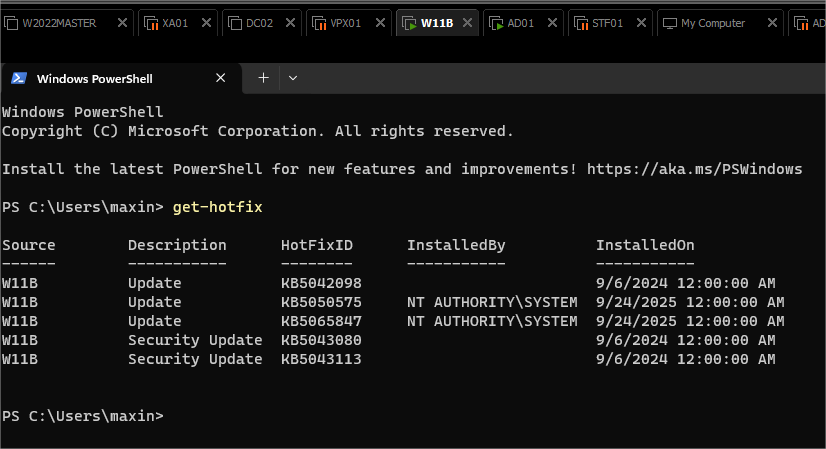Click the STF01 paused VM icon
This screenshot has height=449, width=826.
pyautogui.click(x=582, y=23)
